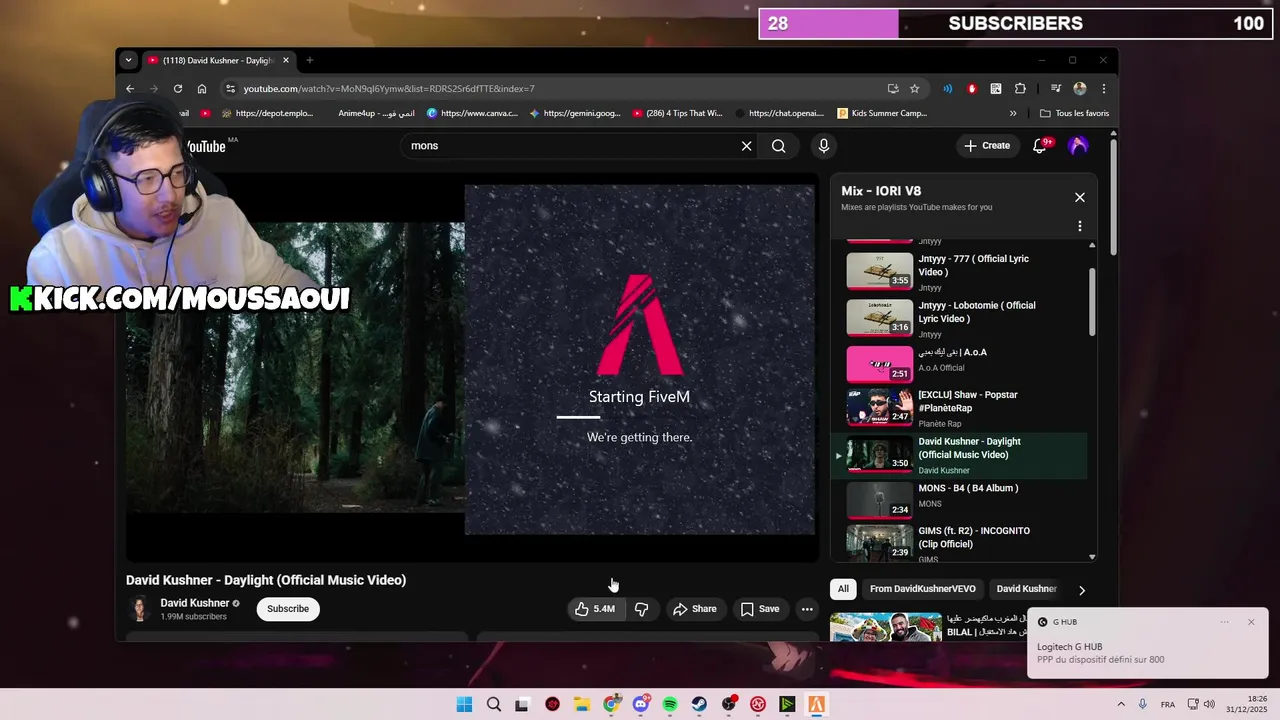Clear the YouTube search text
The width and height of the screenshot is (1280, 720).
click(746, 146)
